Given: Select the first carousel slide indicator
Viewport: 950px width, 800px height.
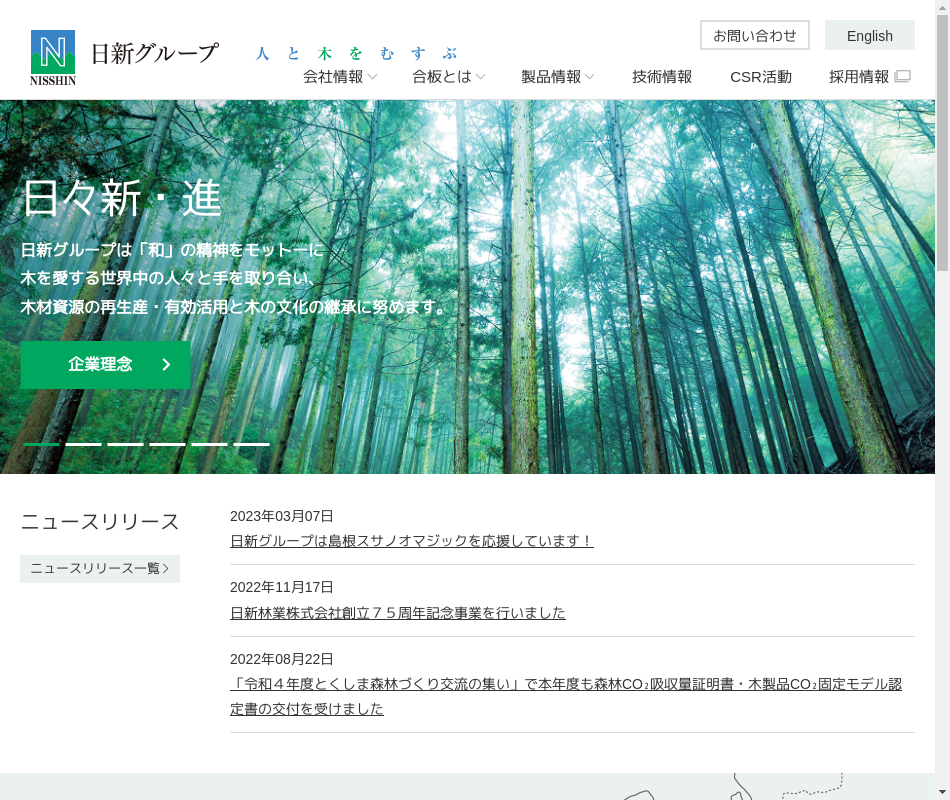Looking at the screenshot, I should pos(42,443).
